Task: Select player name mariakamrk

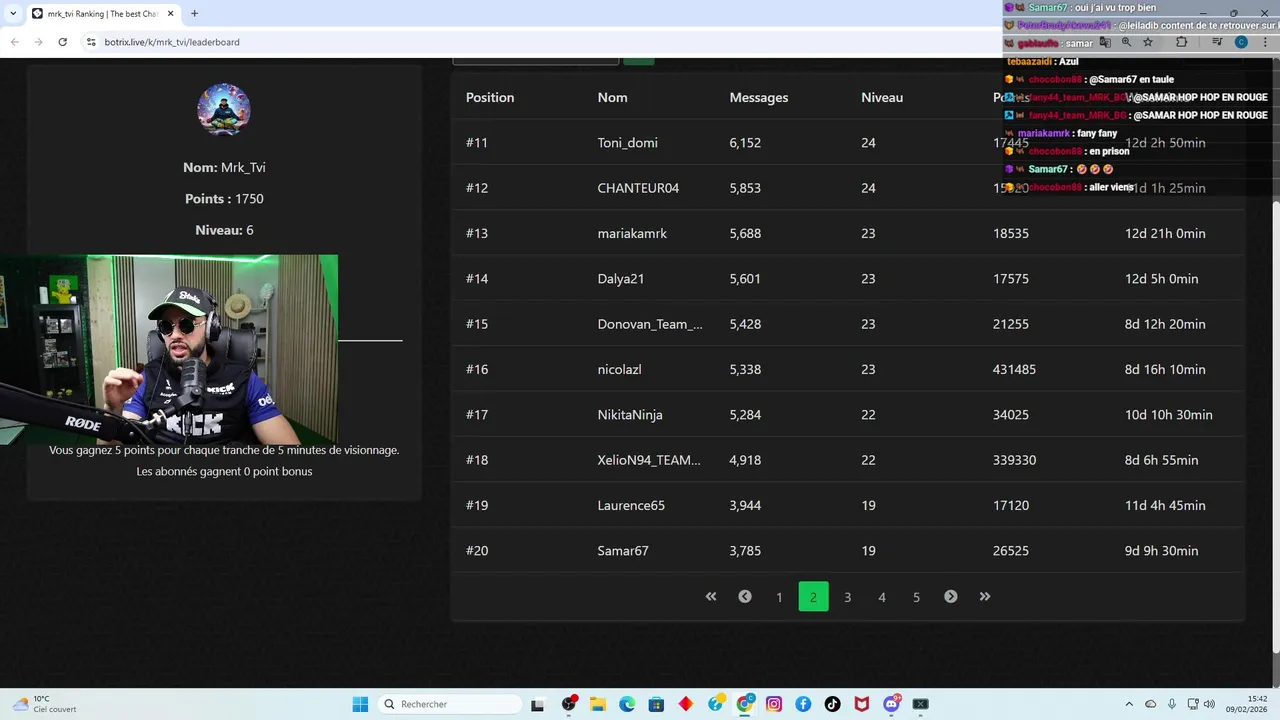Action: 632,233
